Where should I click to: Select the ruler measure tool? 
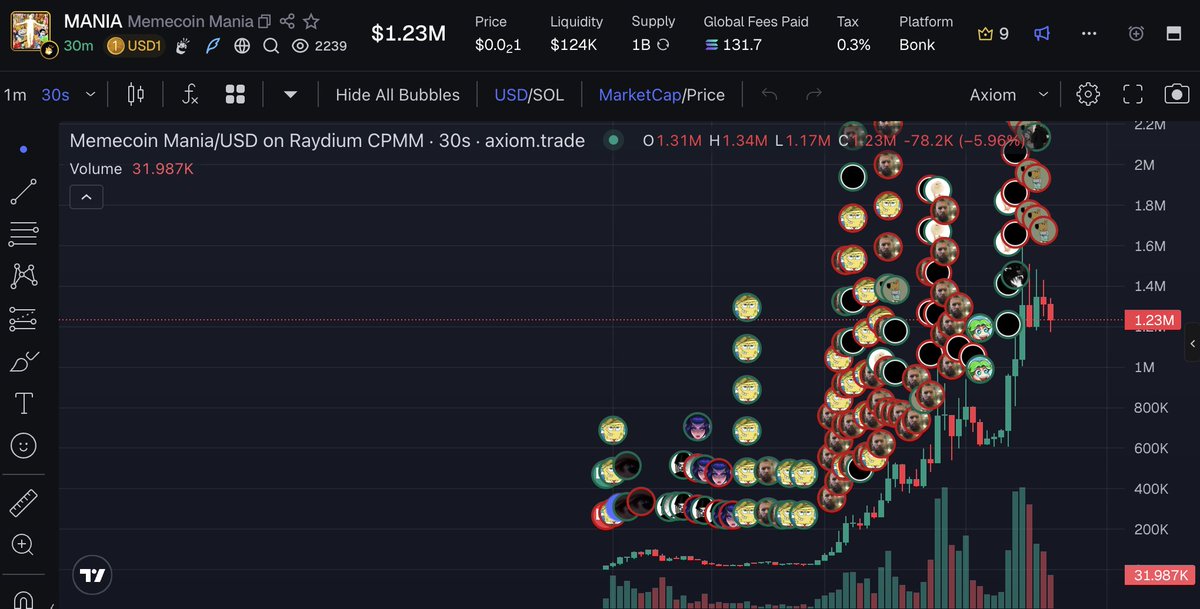tap(24, 502)
